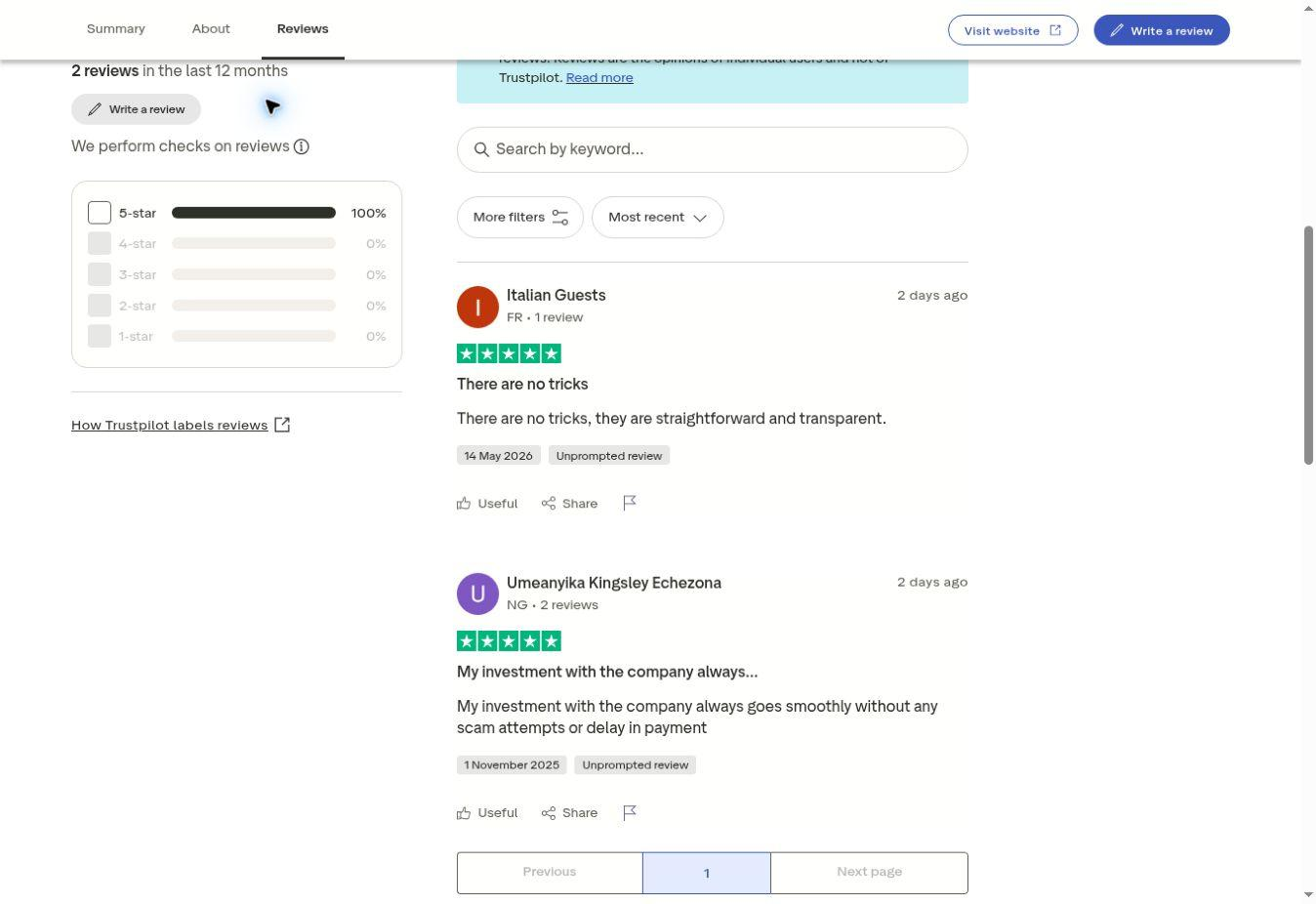1316x904 pixels.
Task: Expand the More filters options
Action: 520,217
